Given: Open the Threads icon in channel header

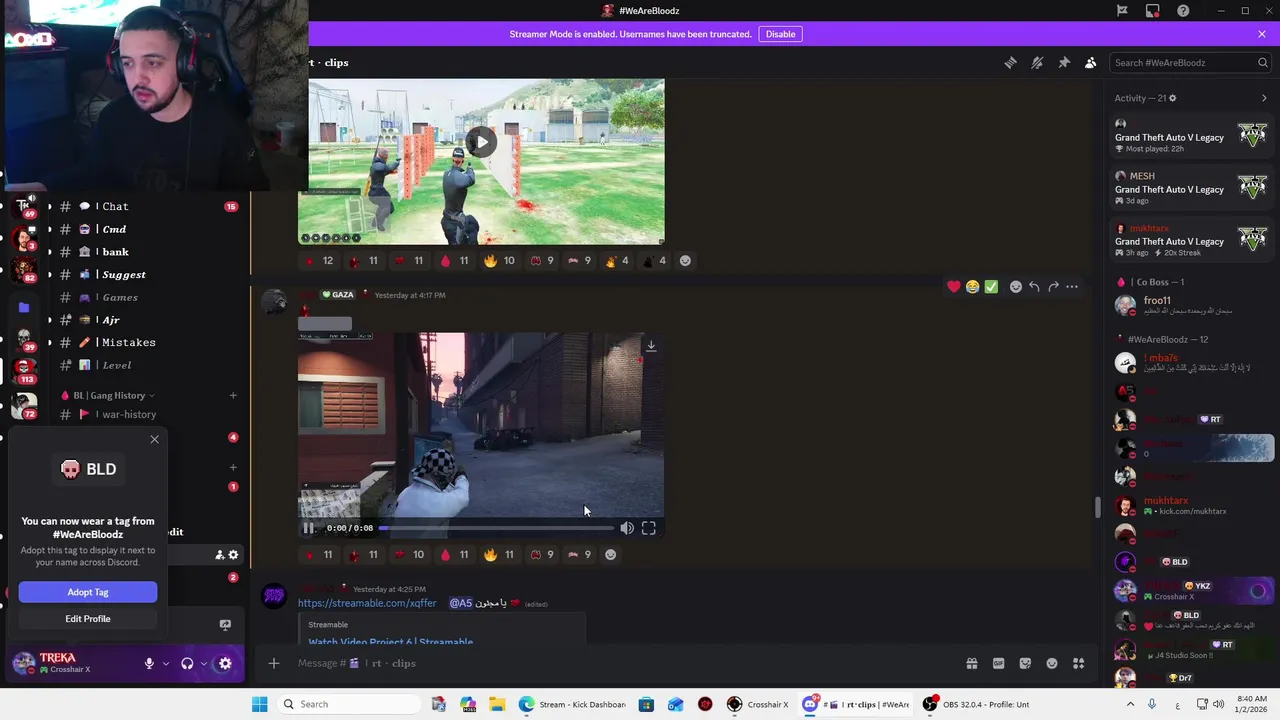Looking at the screenshot, I should pyautogui.click(x=1010, y=62).
